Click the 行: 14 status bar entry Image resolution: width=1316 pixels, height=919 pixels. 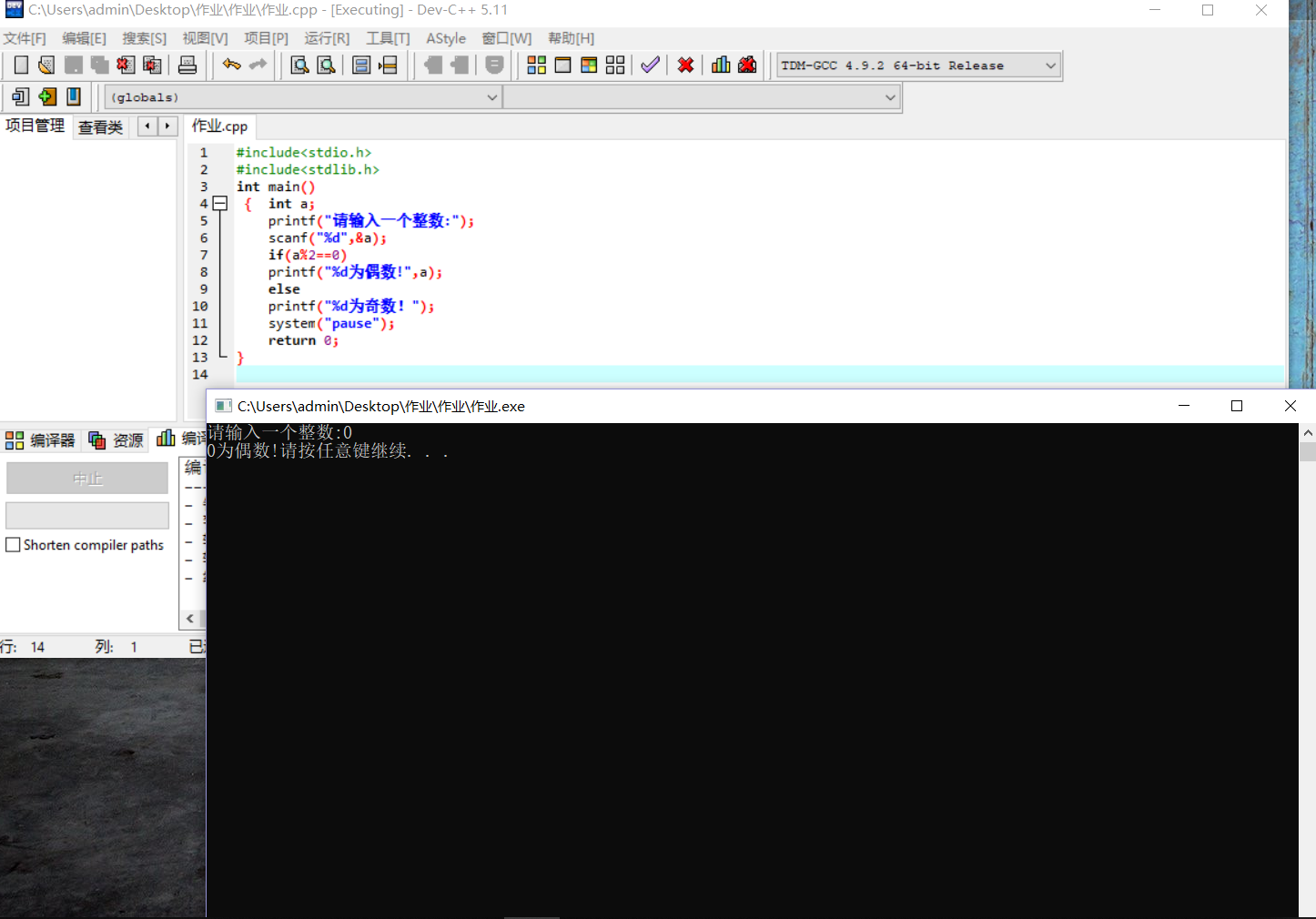click(x=23, y=647)
